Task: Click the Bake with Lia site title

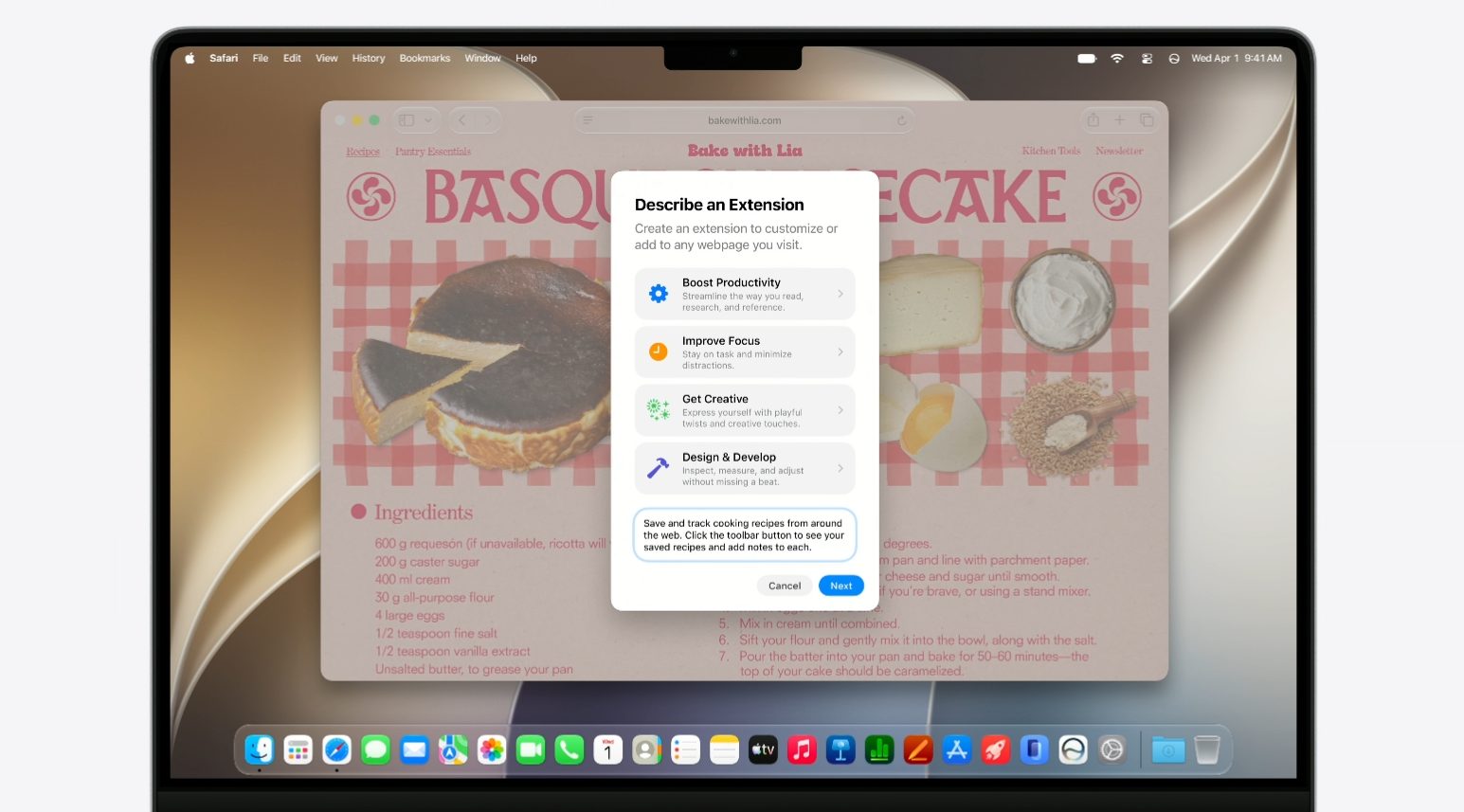Action: click(745, 151)
